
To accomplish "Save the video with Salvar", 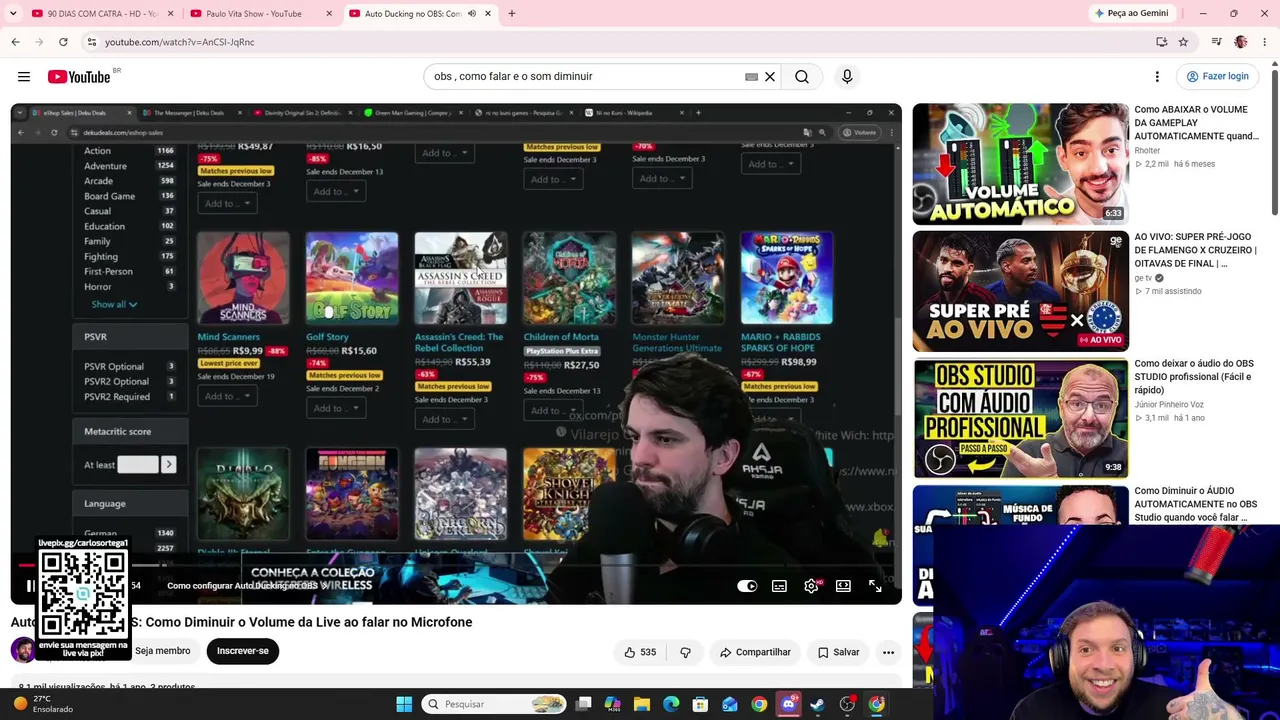I will tap(838, 652).
